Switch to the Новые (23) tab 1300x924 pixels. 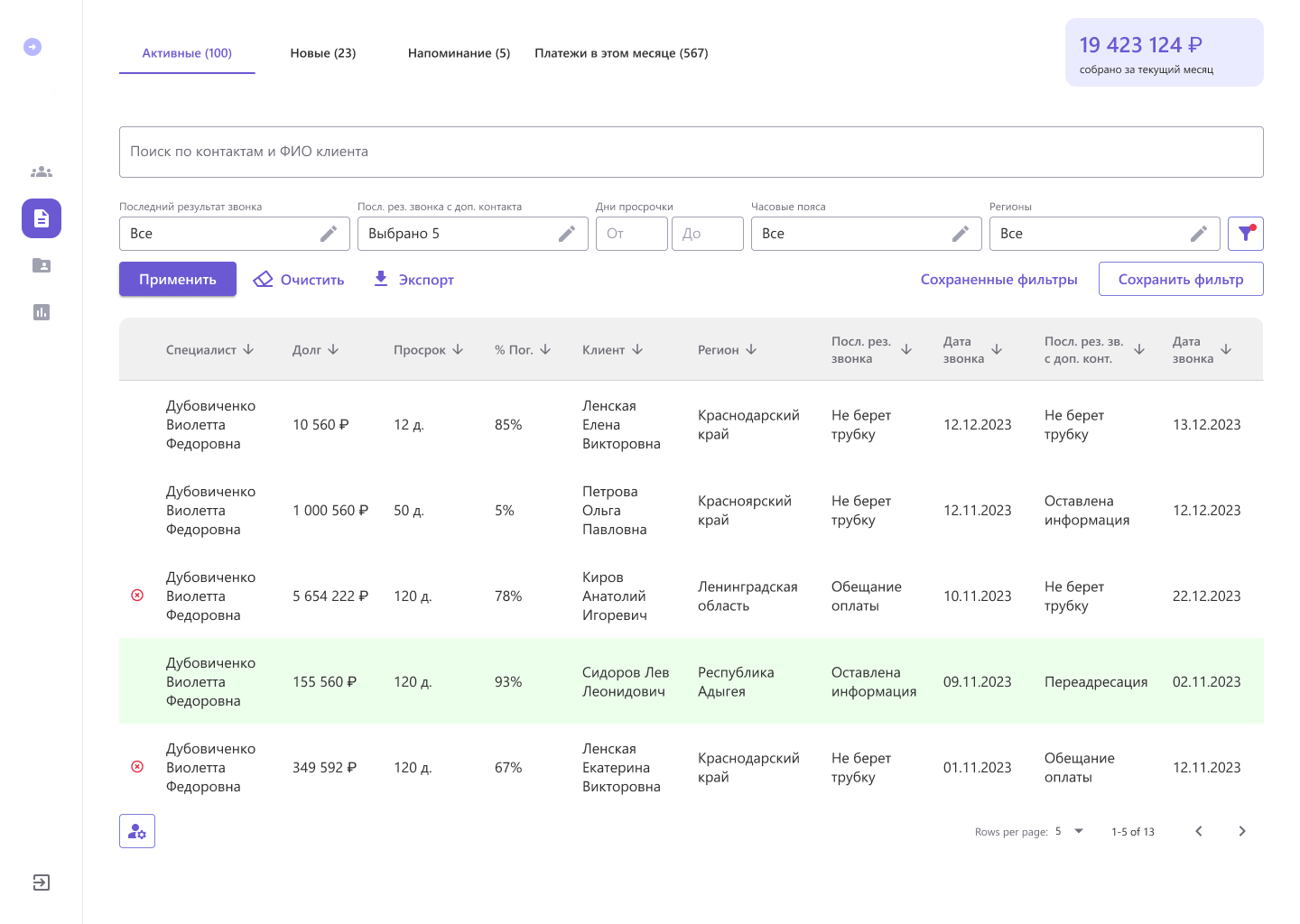[x=323, y=53]
